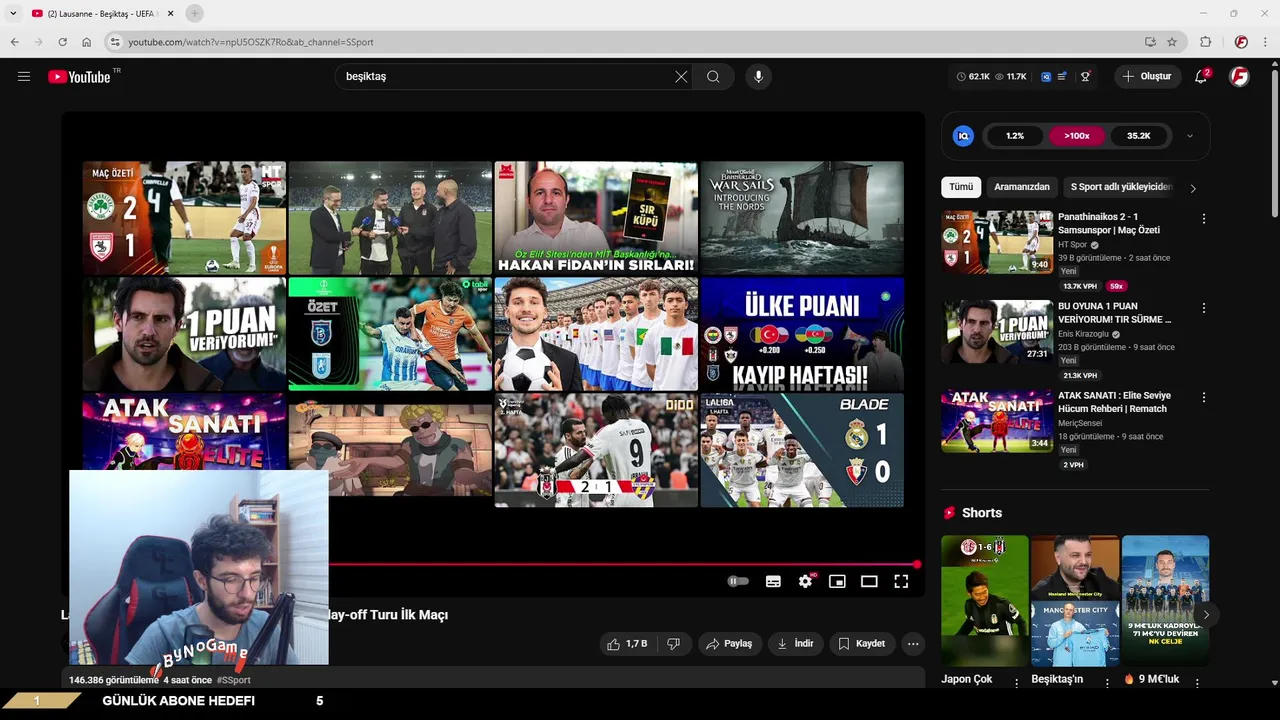Click War Sails endscreen suggestion
The height and width of the screenshot is (720, 1280).
pos(802,218)
